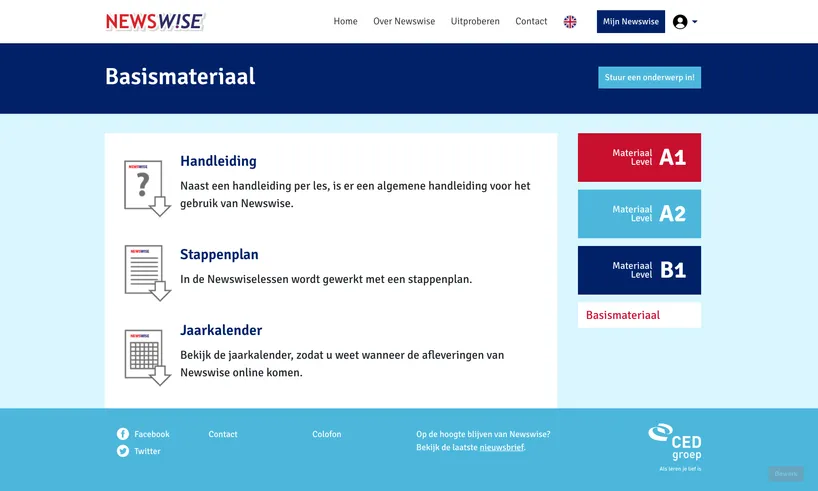The width and height of the screenshot is (818, 491).
Task: Download the Stappenplan document icon
Action: click(147, 272)
